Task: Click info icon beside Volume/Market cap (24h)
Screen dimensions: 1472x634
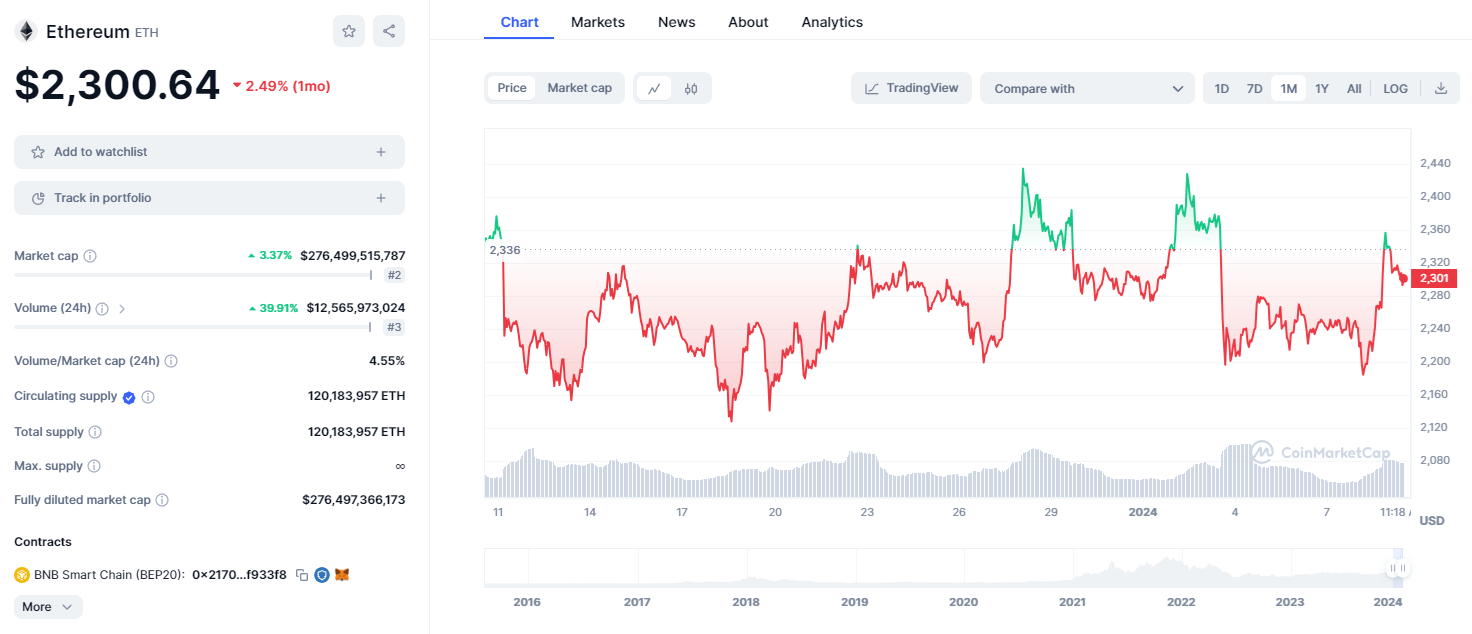Action: (171, 361)
